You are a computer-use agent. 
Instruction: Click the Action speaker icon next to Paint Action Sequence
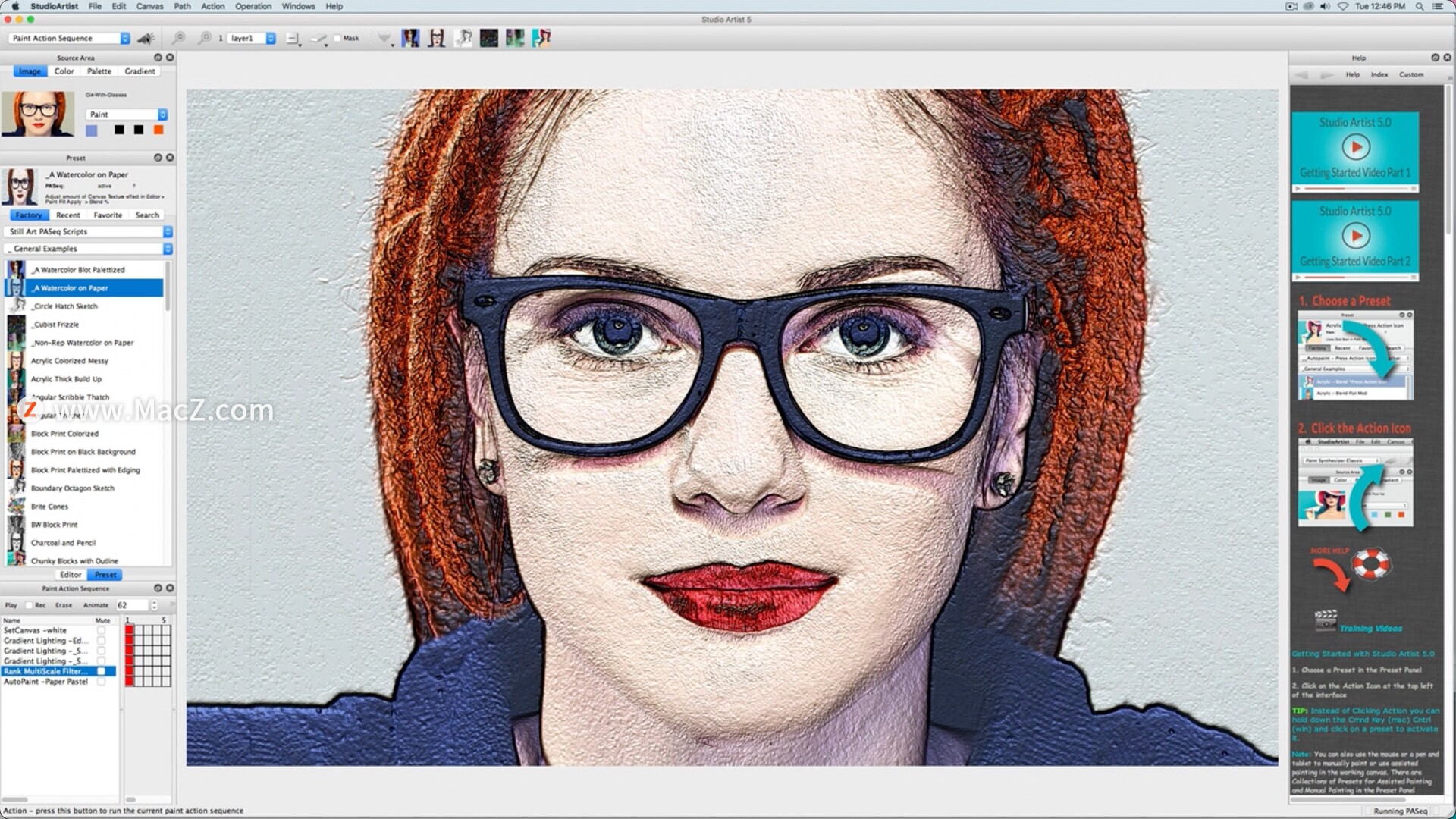(x=146, y=38)
